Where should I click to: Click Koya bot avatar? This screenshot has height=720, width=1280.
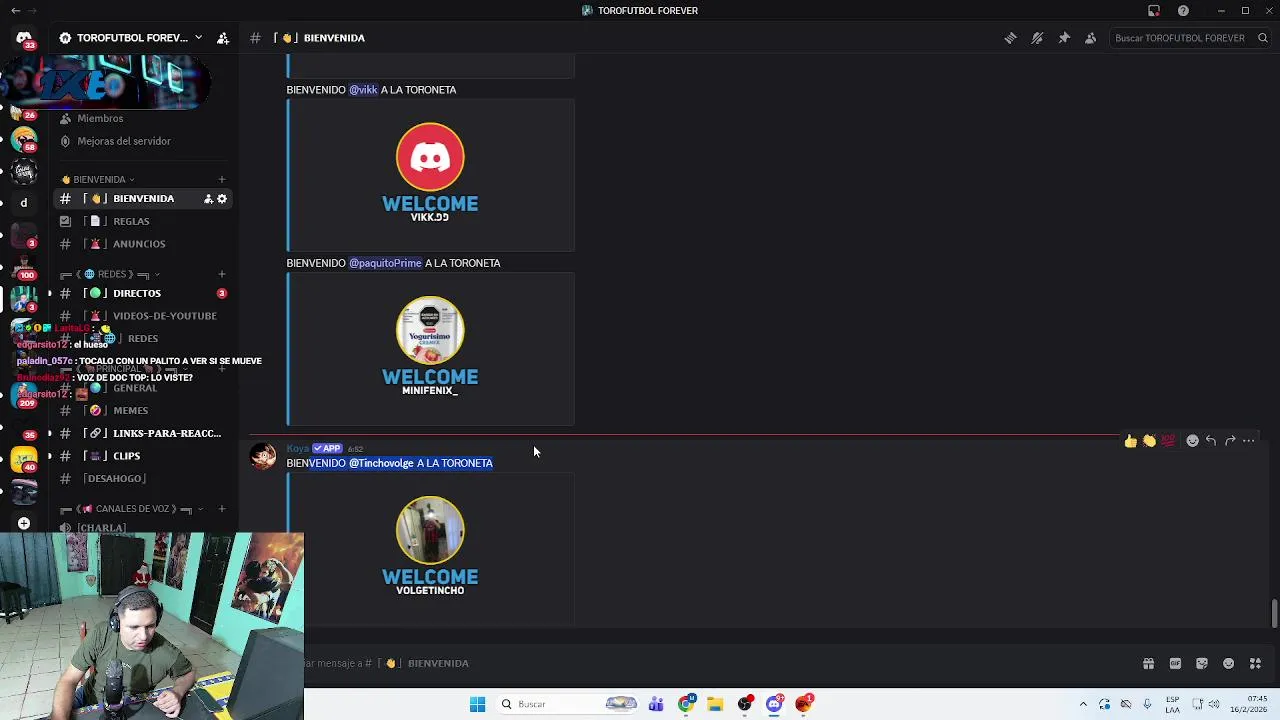click(264, 457)
